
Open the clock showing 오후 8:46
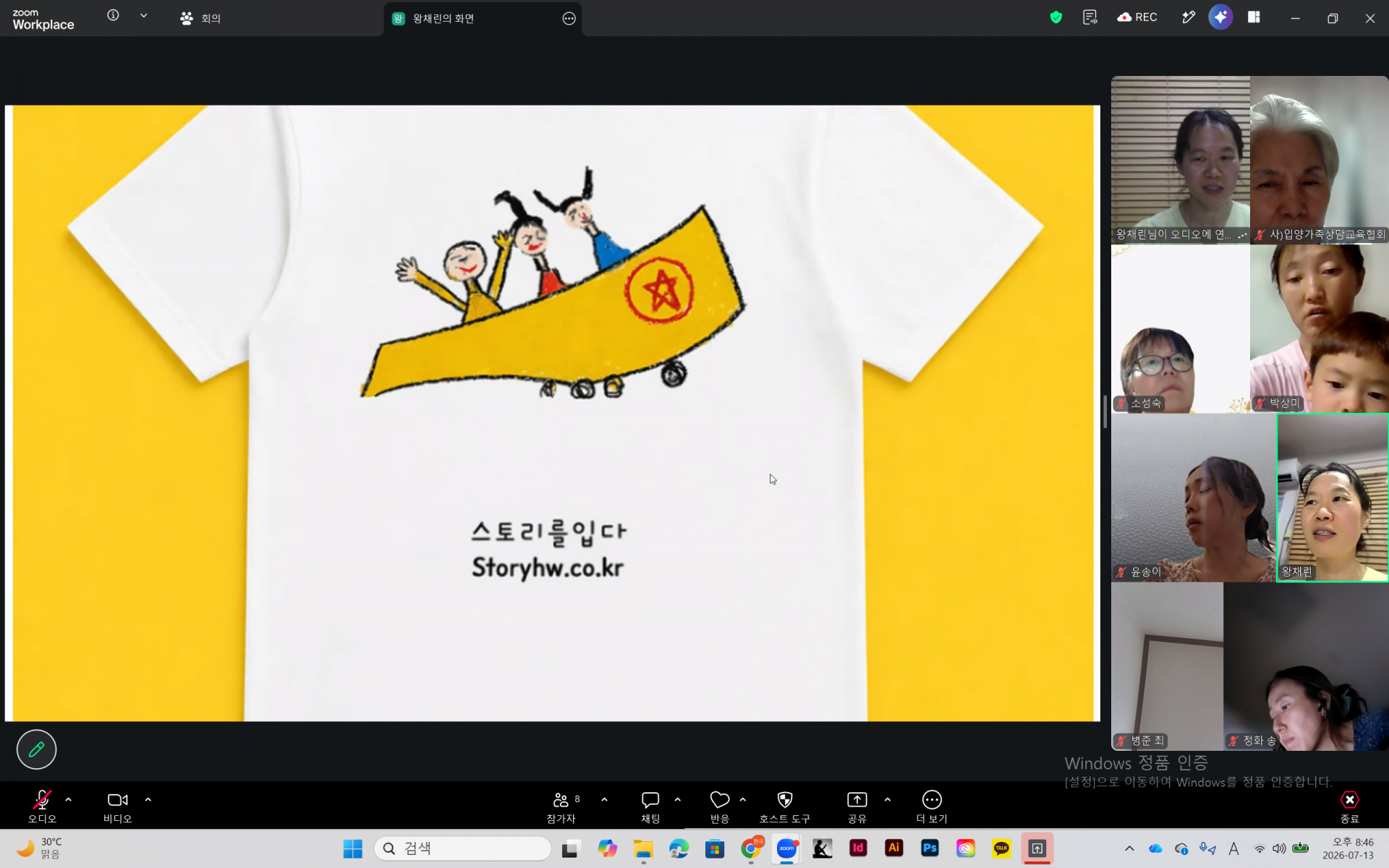1348,848
